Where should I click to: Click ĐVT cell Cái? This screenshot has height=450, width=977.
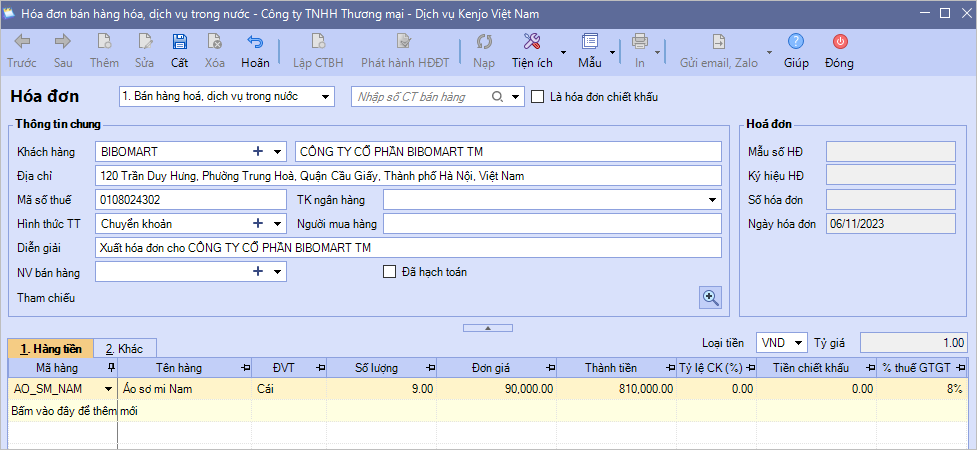(x=289, y=389)
